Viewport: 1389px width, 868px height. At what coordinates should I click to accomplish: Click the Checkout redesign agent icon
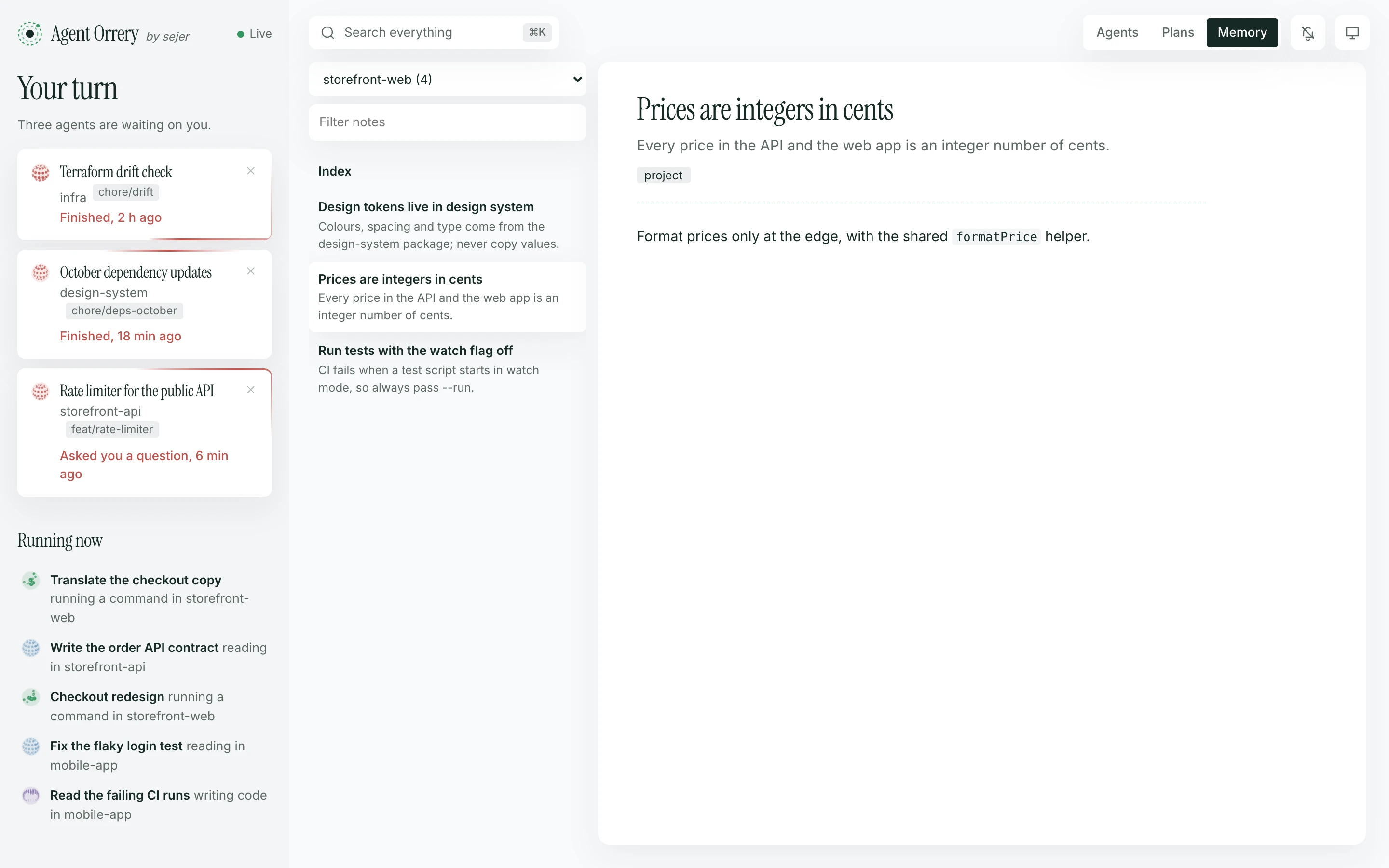point(31,697)
